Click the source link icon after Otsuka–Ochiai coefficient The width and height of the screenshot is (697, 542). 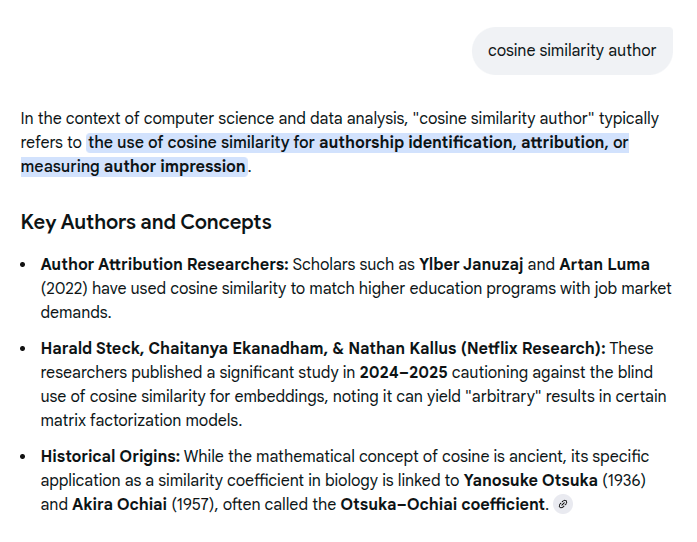coord(564,505)
